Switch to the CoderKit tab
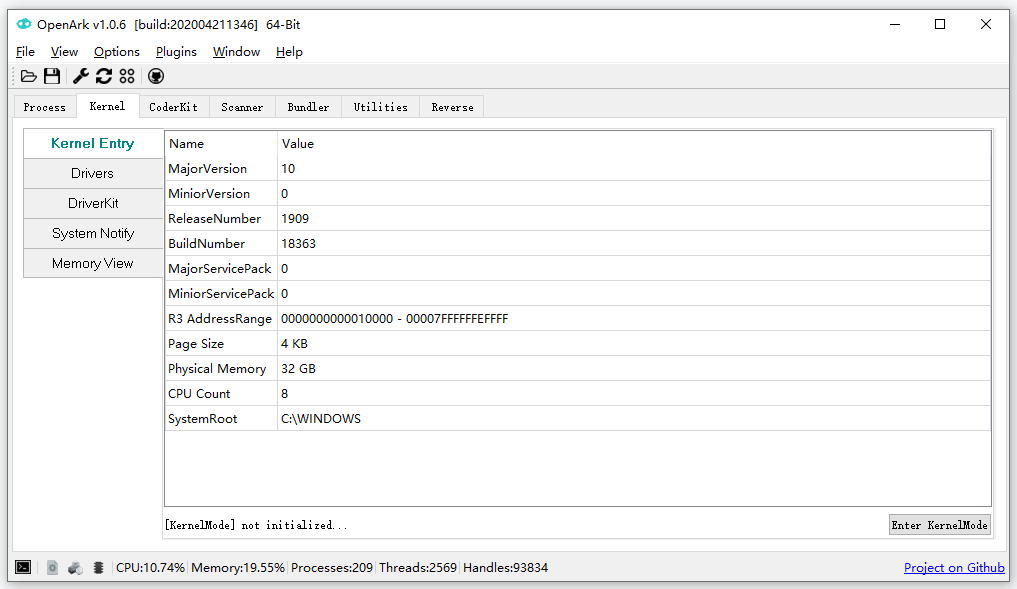The image size is (1017, 589). pos(174,107)
